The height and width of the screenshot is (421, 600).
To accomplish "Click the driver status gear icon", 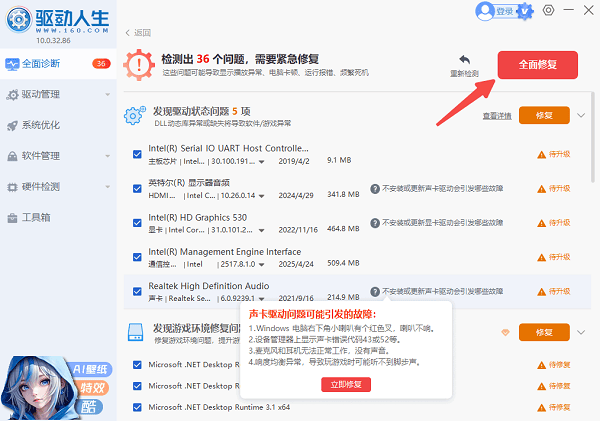I will pyautogui.click(x=135, y=115).
